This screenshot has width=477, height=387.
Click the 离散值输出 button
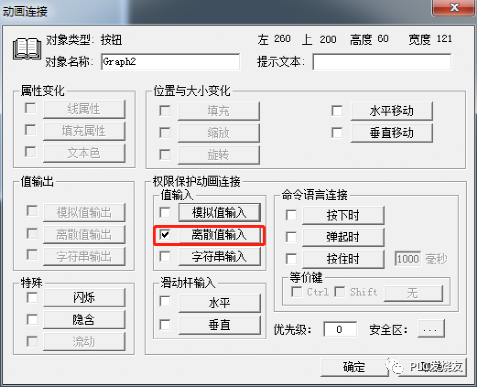point(84,235)
